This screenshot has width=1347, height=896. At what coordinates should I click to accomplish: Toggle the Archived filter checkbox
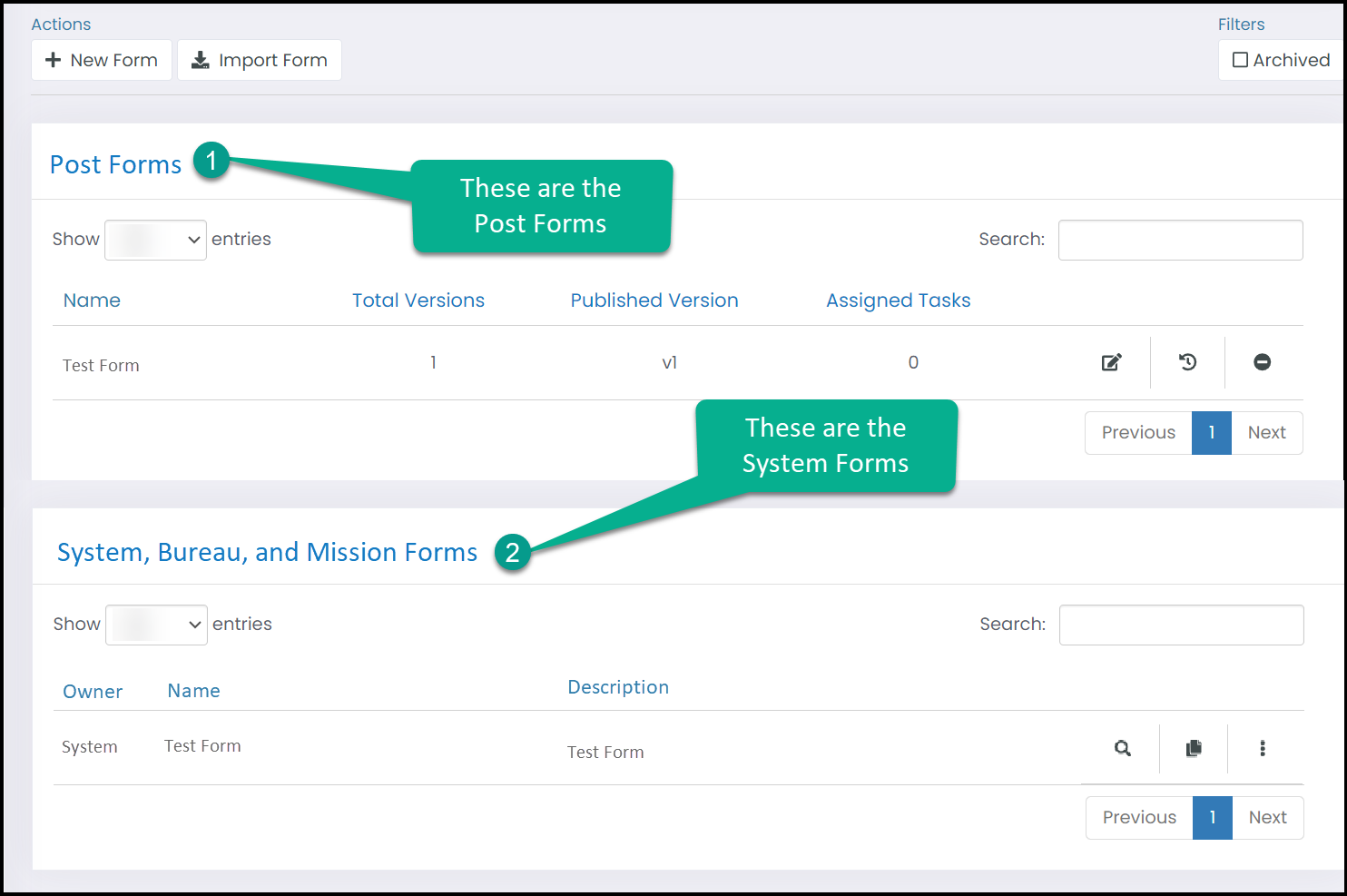coord(1240,60)
